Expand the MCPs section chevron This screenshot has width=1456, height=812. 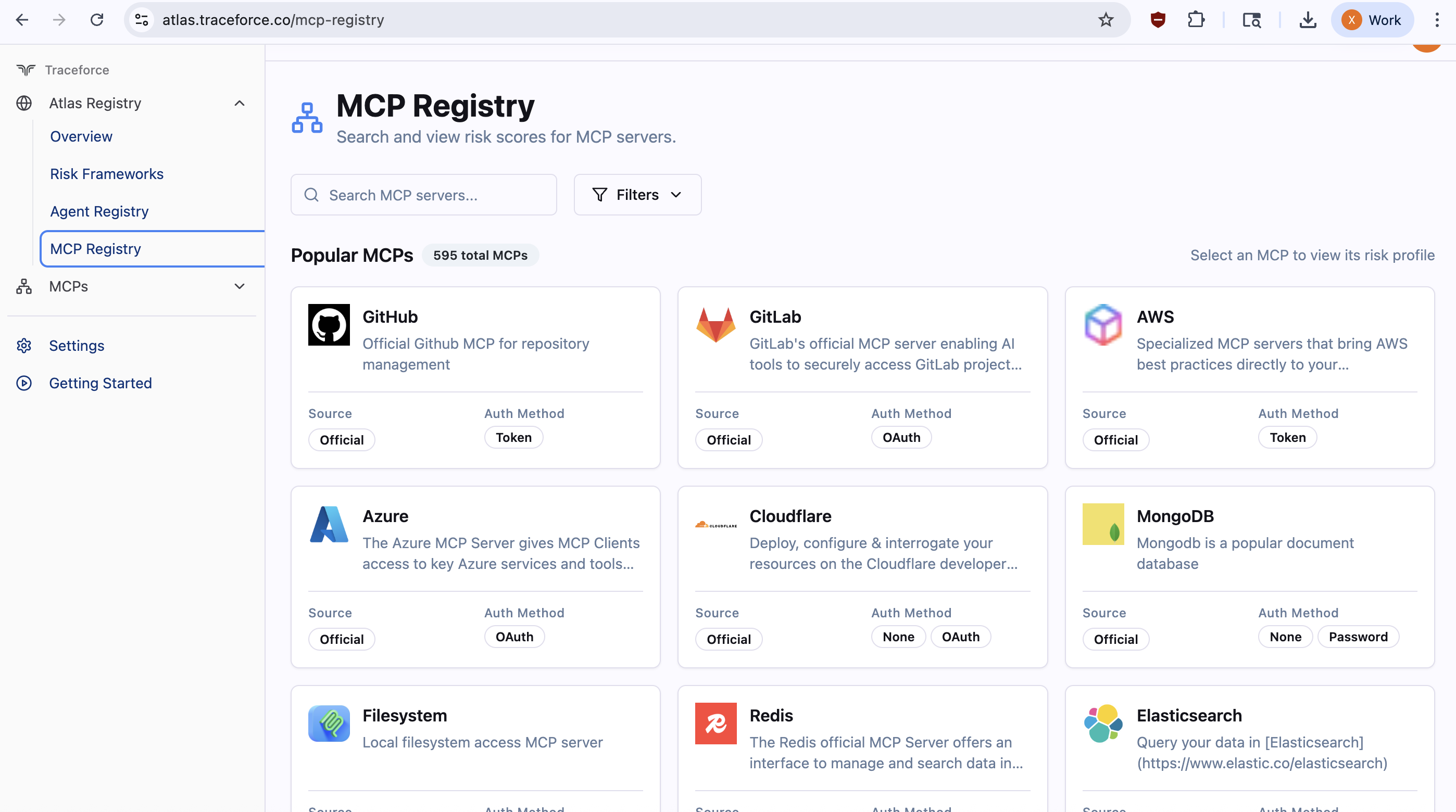[240, 286]
